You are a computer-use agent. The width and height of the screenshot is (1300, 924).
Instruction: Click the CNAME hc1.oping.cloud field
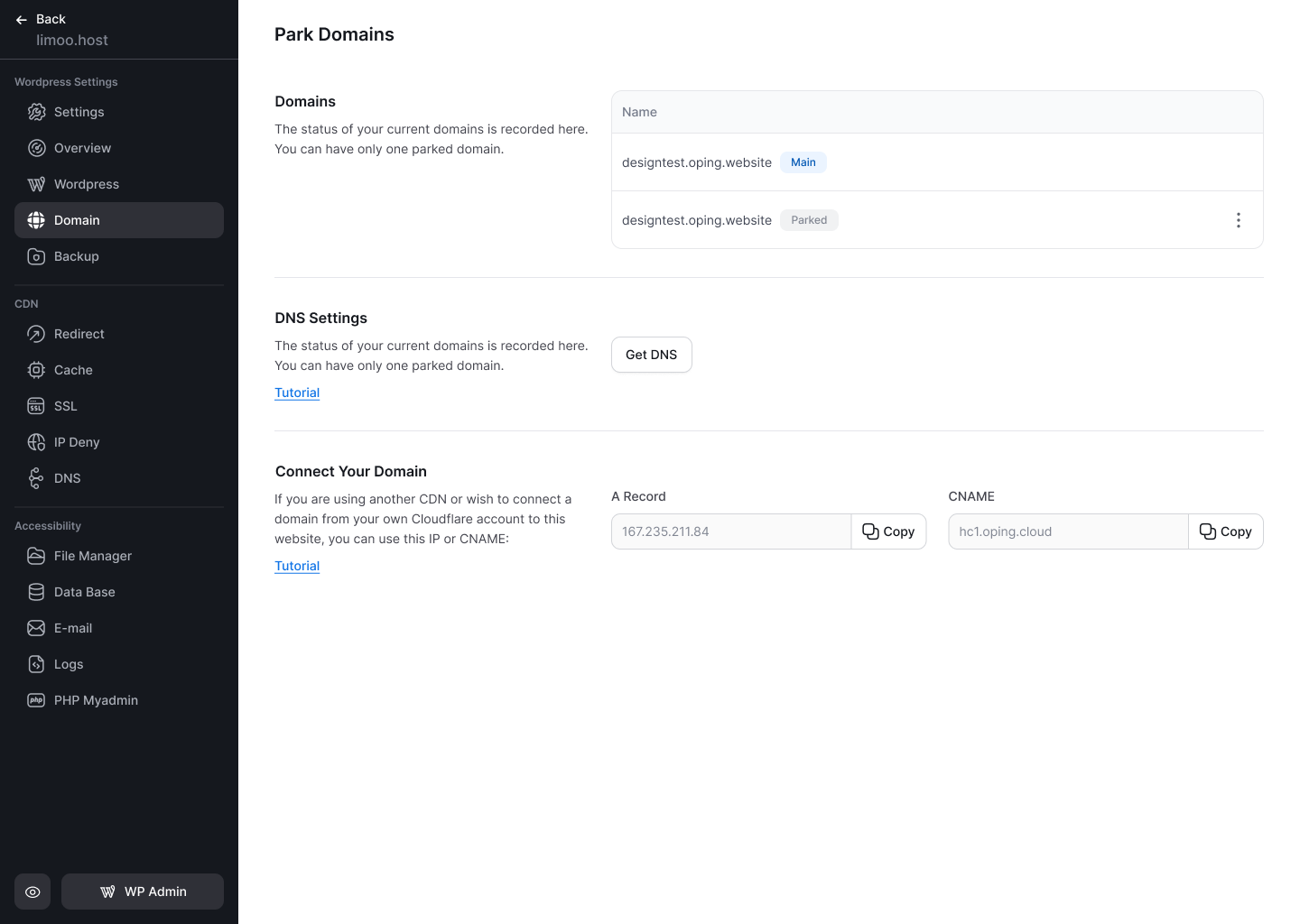click(x=1068, y=531)
